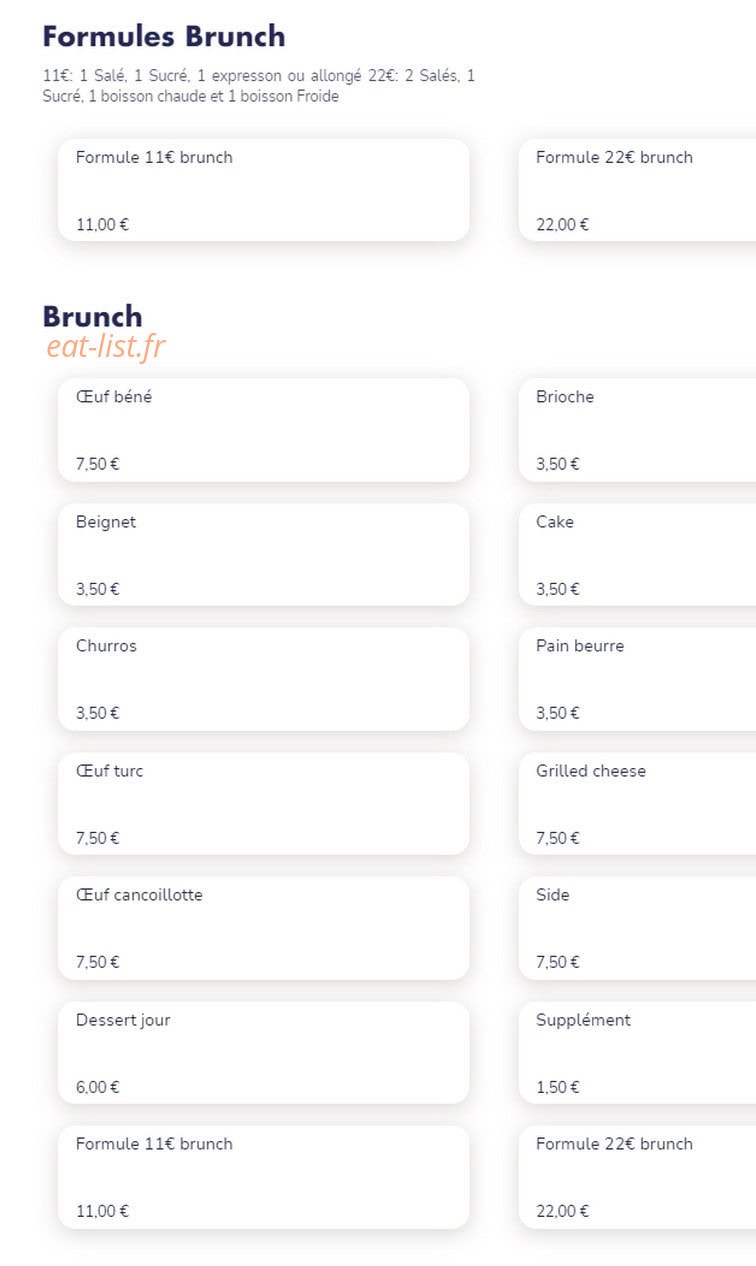756x1266 pixels.
Task: Click the Brunch section heading
Action: [92, 316]
